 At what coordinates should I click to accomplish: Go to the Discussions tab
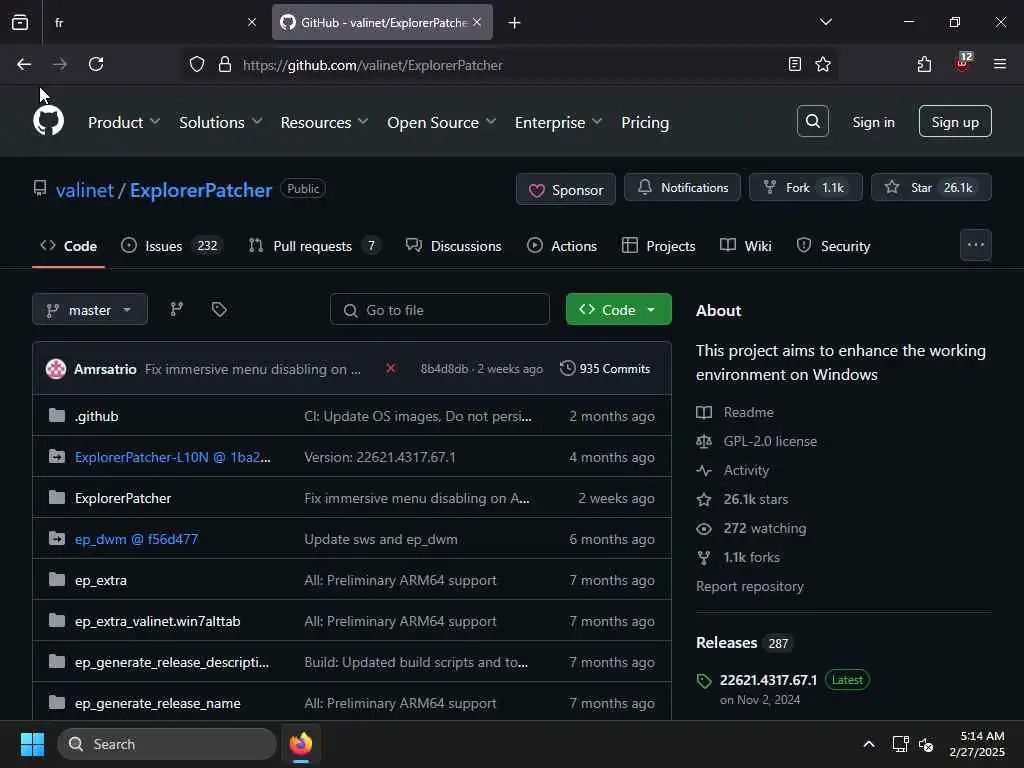[454, 246]
